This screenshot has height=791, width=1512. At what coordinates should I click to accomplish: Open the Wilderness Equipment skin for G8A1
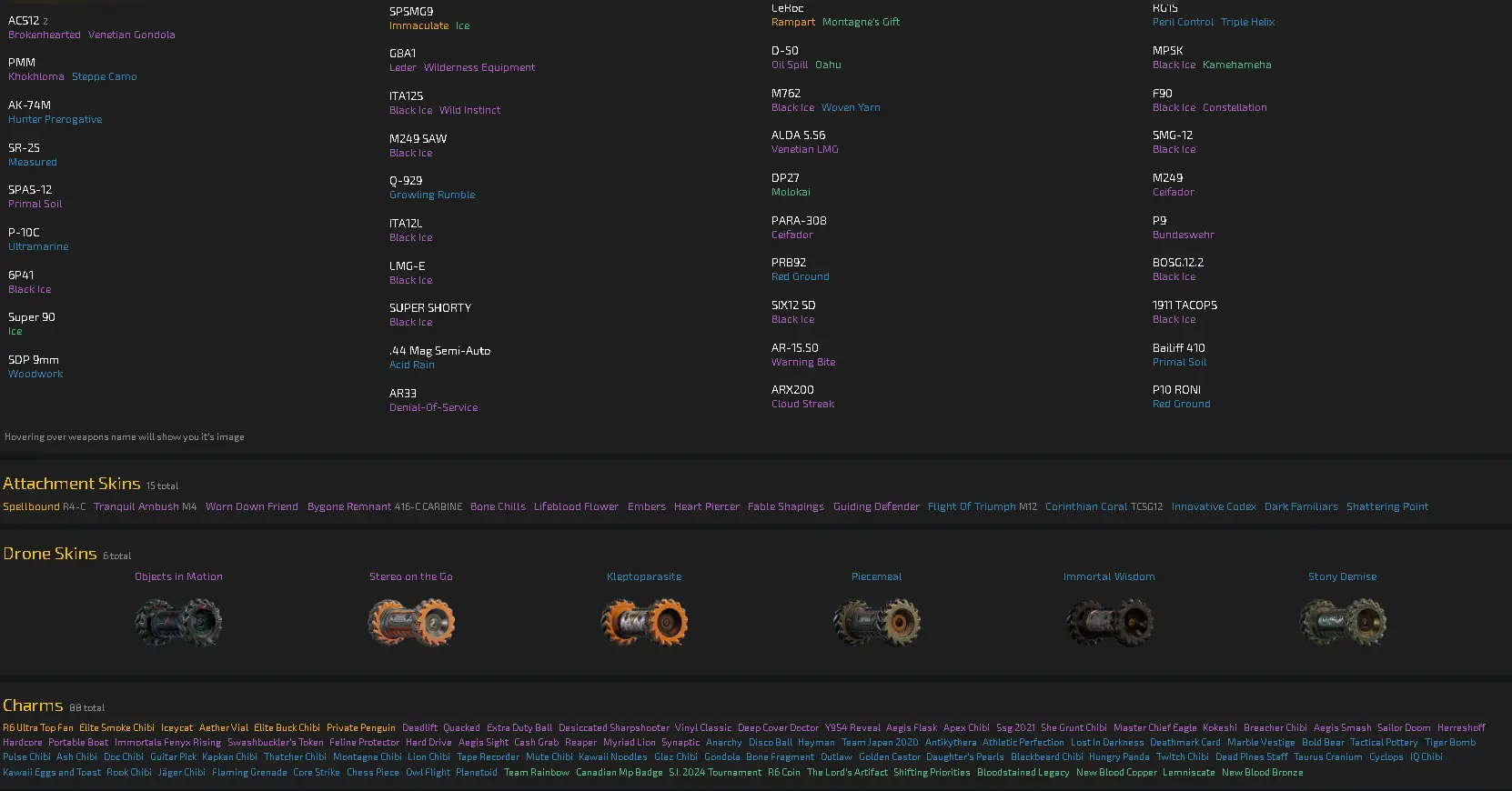(479, 67)
